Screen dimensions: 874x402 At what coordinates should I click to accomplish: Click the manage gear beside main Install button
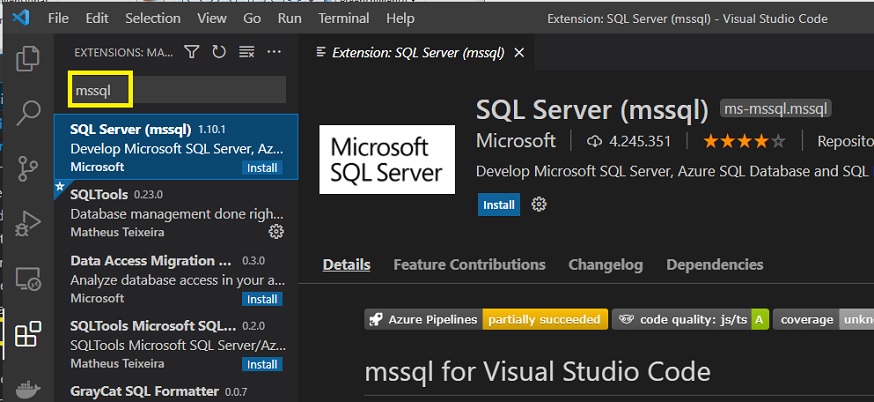point(538,205)
